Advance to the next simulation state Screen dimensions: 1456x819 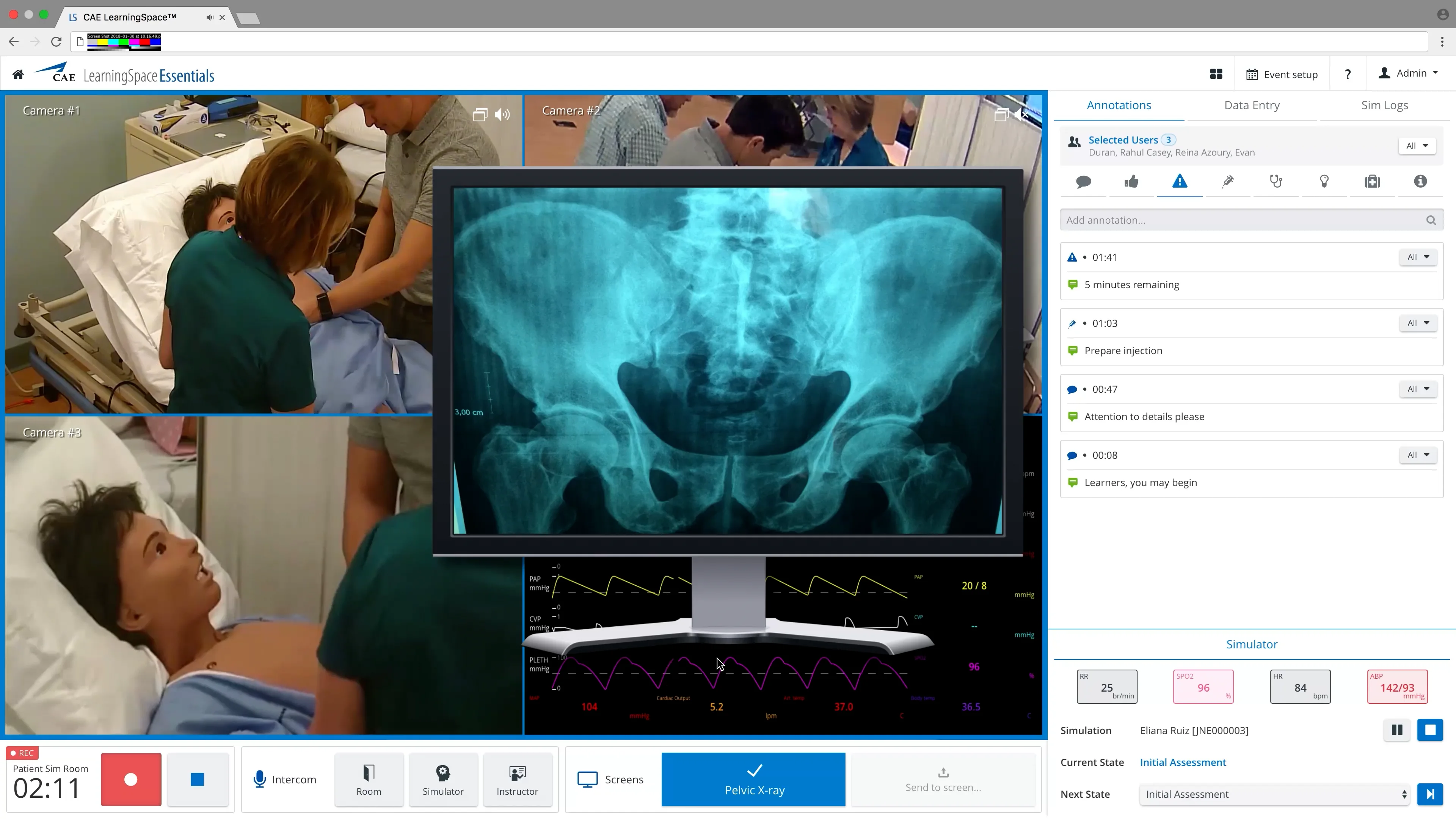click(x=1430, y=795)
